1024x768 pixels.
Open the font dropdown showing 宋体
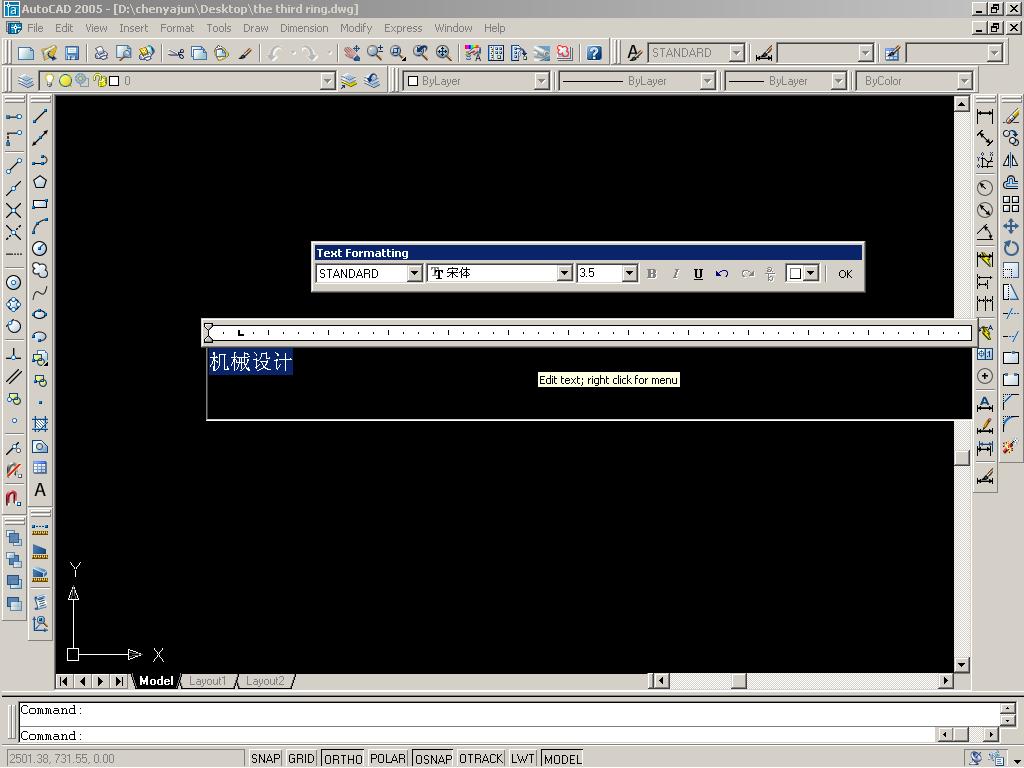click(565, 274)
